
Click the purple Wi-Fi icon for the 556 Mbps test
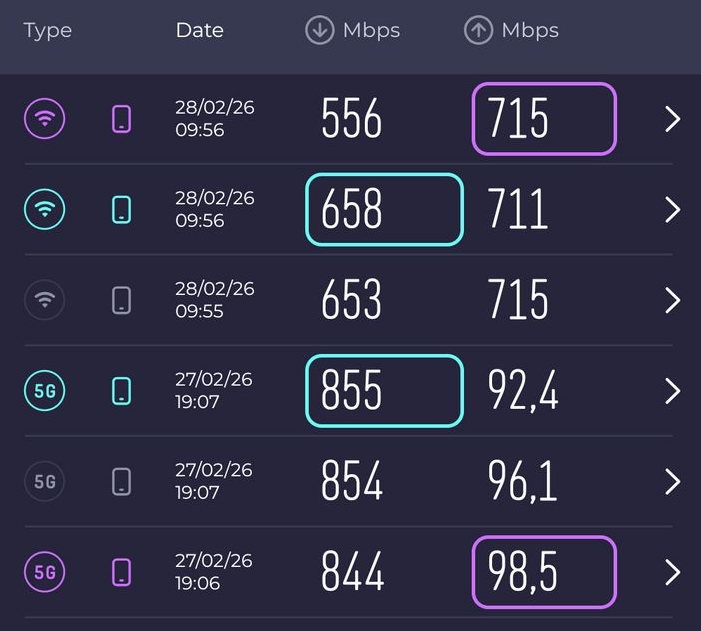(45, 120)
